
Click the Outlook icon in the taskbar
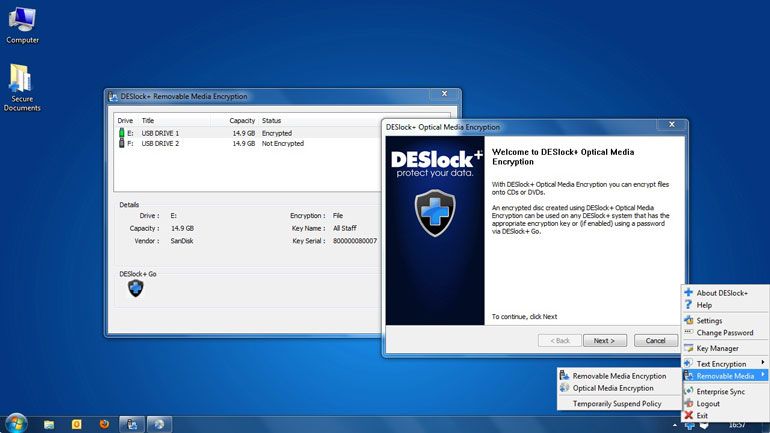coord(76,424)
